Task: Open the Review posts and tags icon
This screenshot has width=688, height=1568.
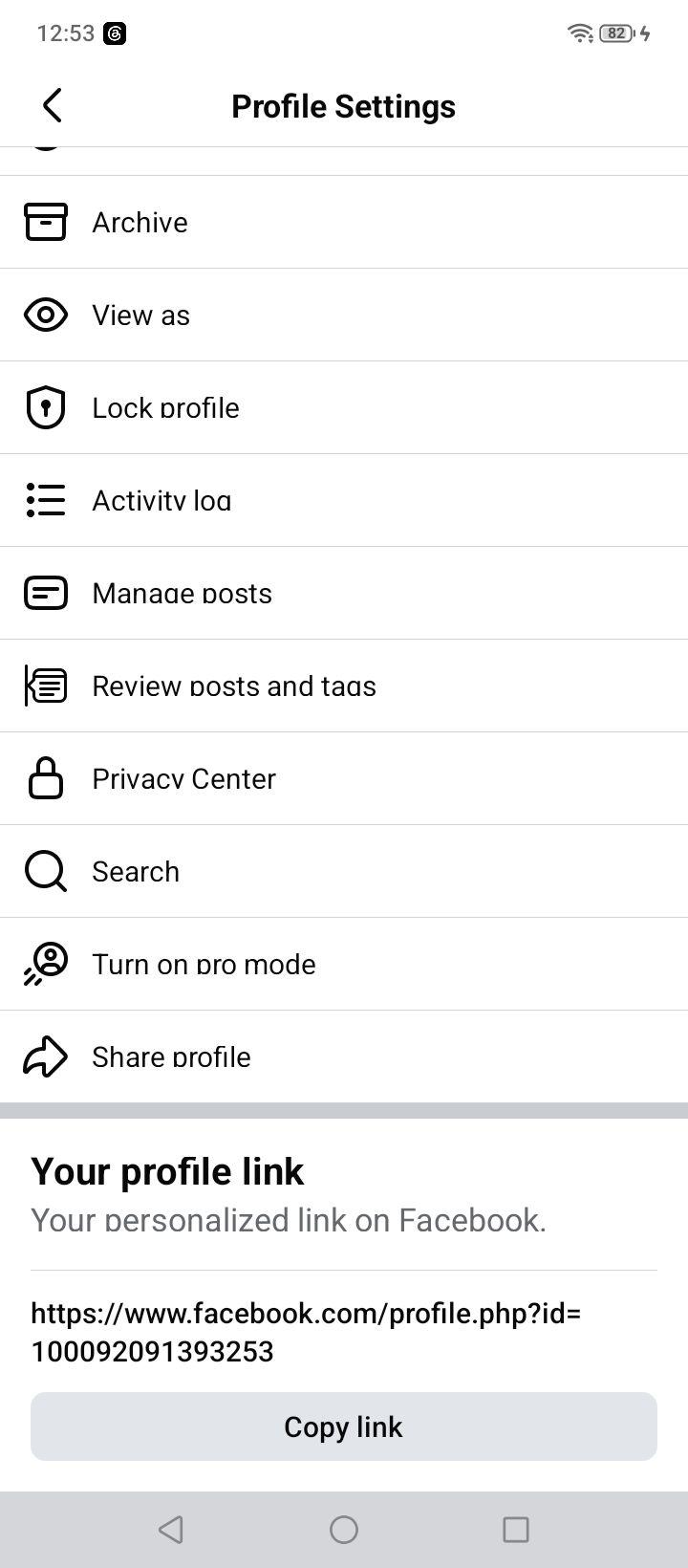Action: pos(45,686)
